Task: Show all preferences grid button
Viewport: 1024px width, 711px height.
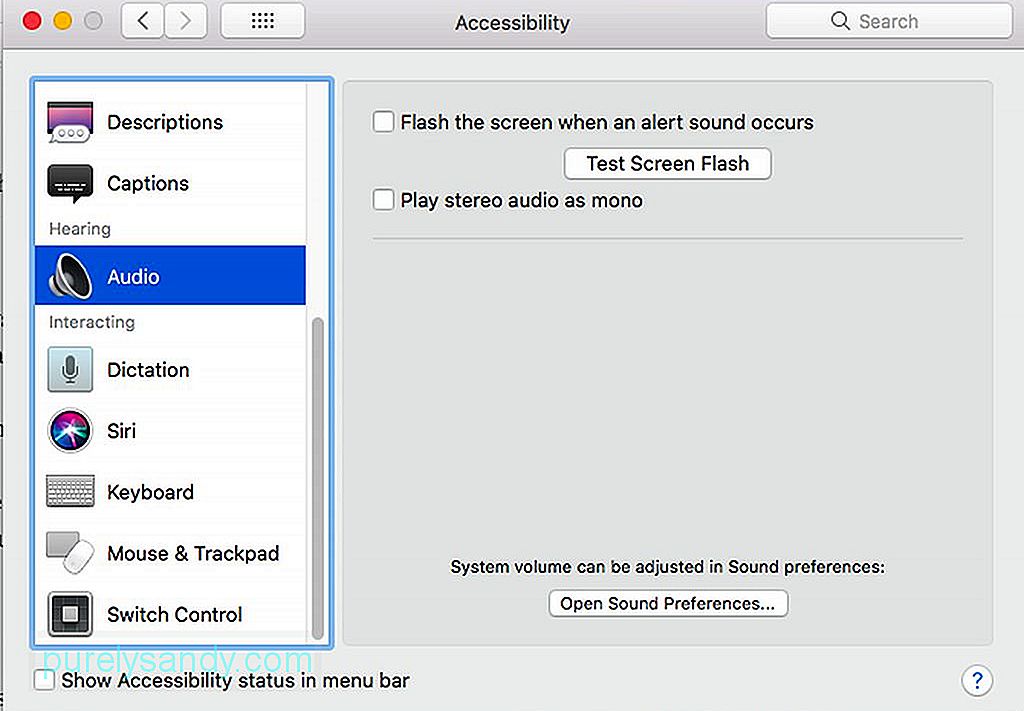Action: point(263,21)
